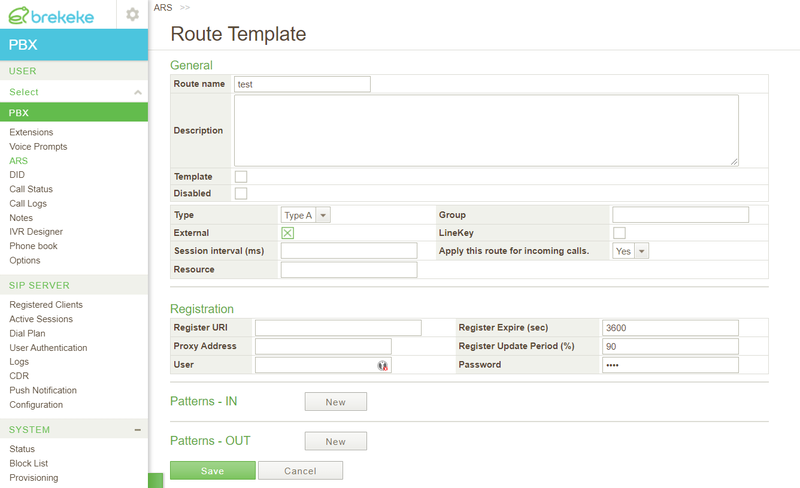Image resolution: width=800 pixels, height=488 pixels.
Task: Open the Type A dropdown
Action: click(x=306, y=215)
